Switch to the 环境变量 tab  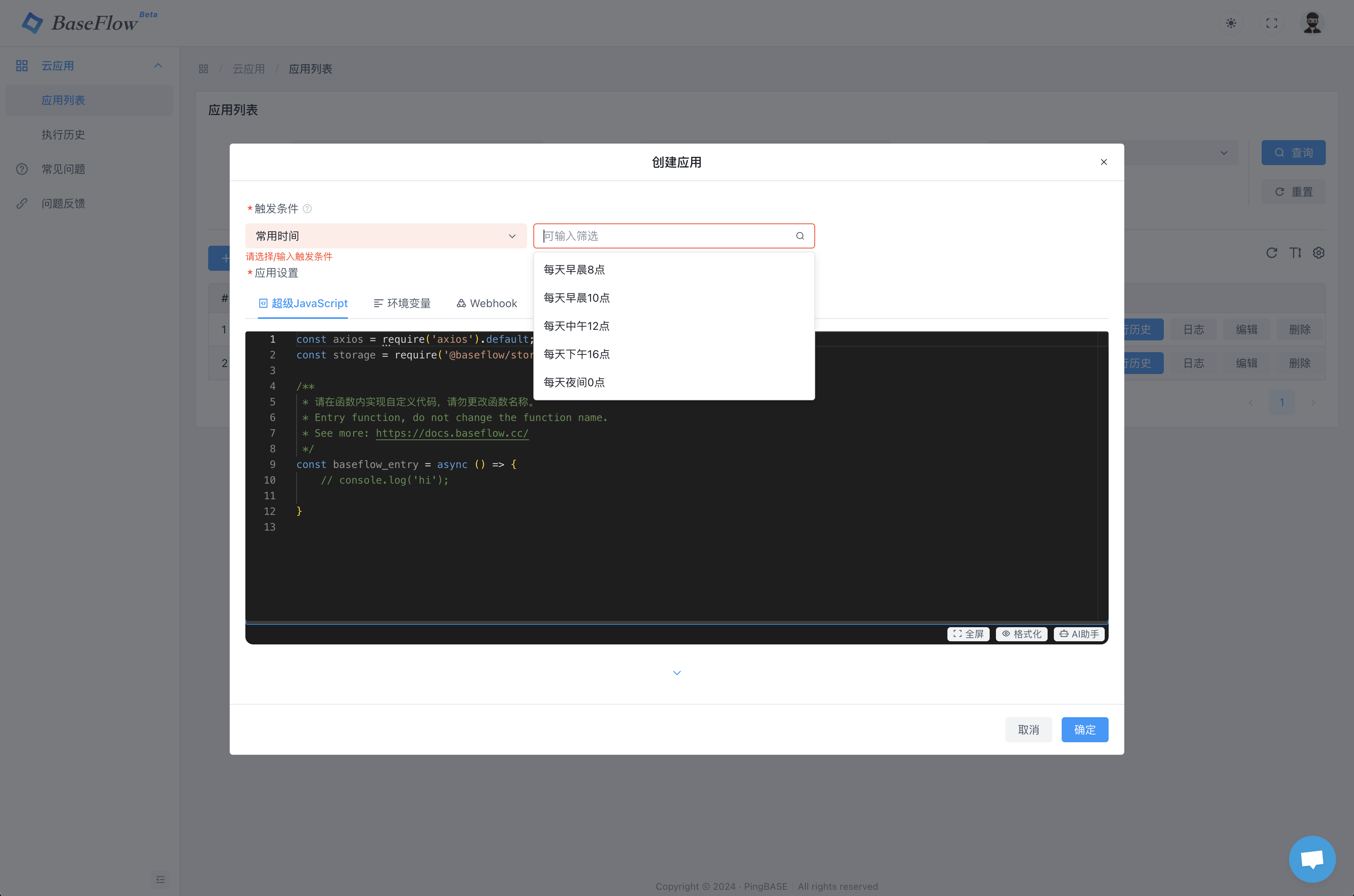pyautogui.click(x=402, y=304)
